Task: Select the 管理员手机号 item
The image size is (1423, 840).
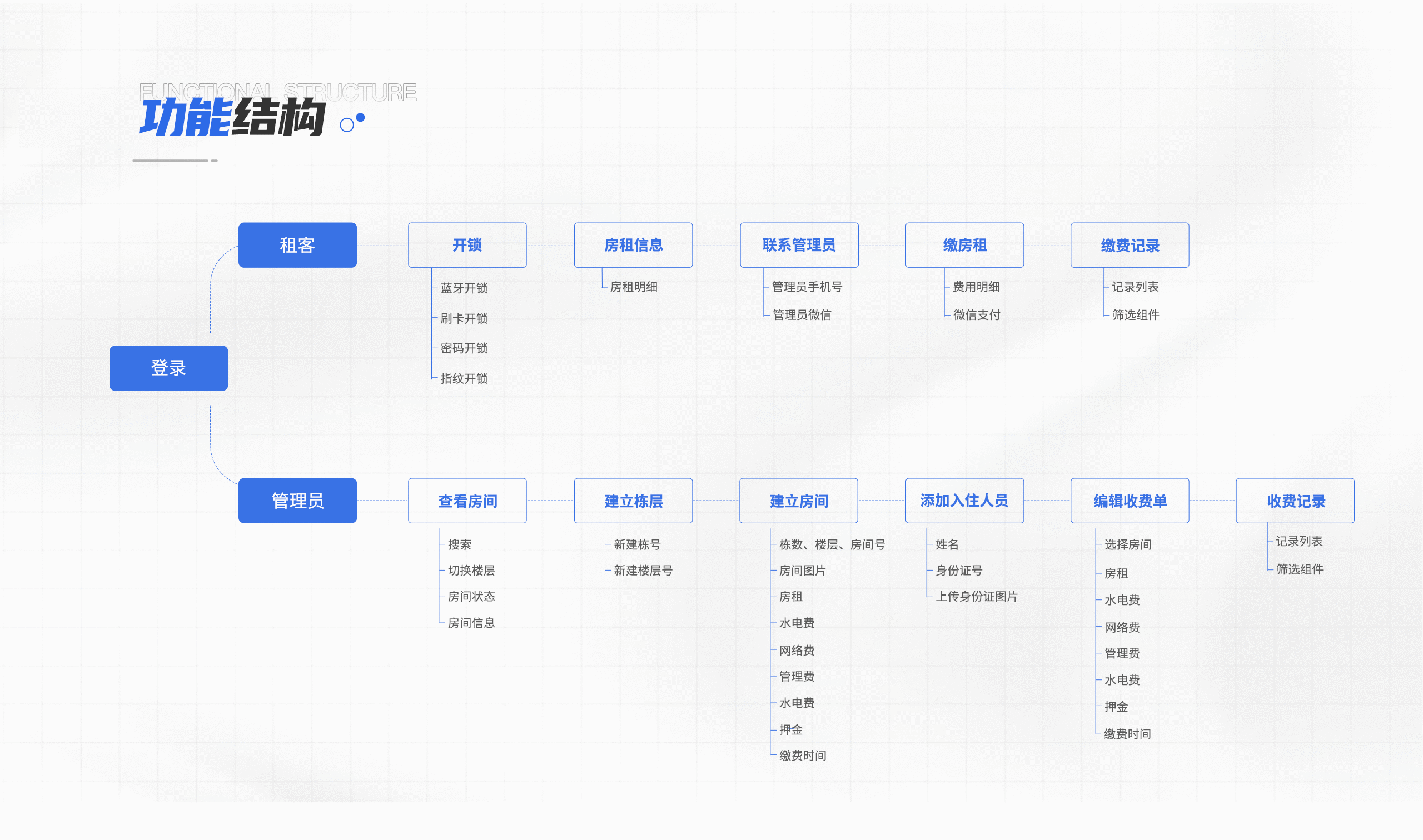Action: click(x=807, y=287)
